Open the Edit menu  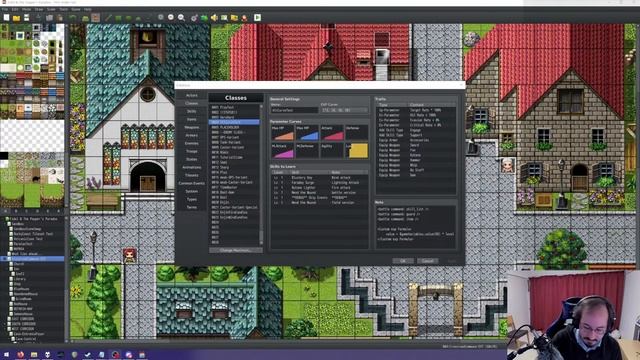point(15,9)
